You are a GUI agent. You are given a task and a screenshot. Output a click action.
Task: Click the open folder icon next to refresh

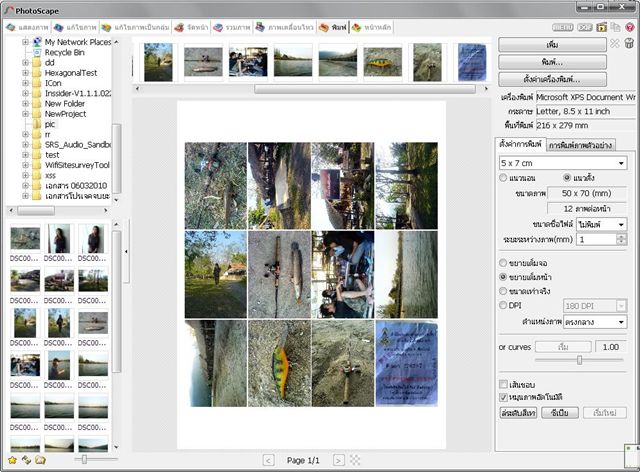tap(40, 460)
